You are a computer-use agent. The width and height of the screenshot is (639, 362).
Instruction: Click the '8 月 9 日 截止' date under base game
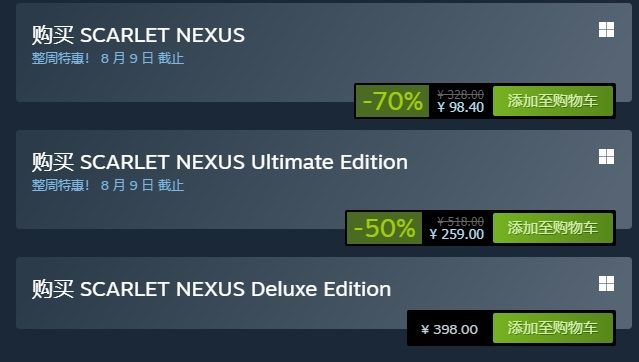pyautogui.click(x=142, y=58)
